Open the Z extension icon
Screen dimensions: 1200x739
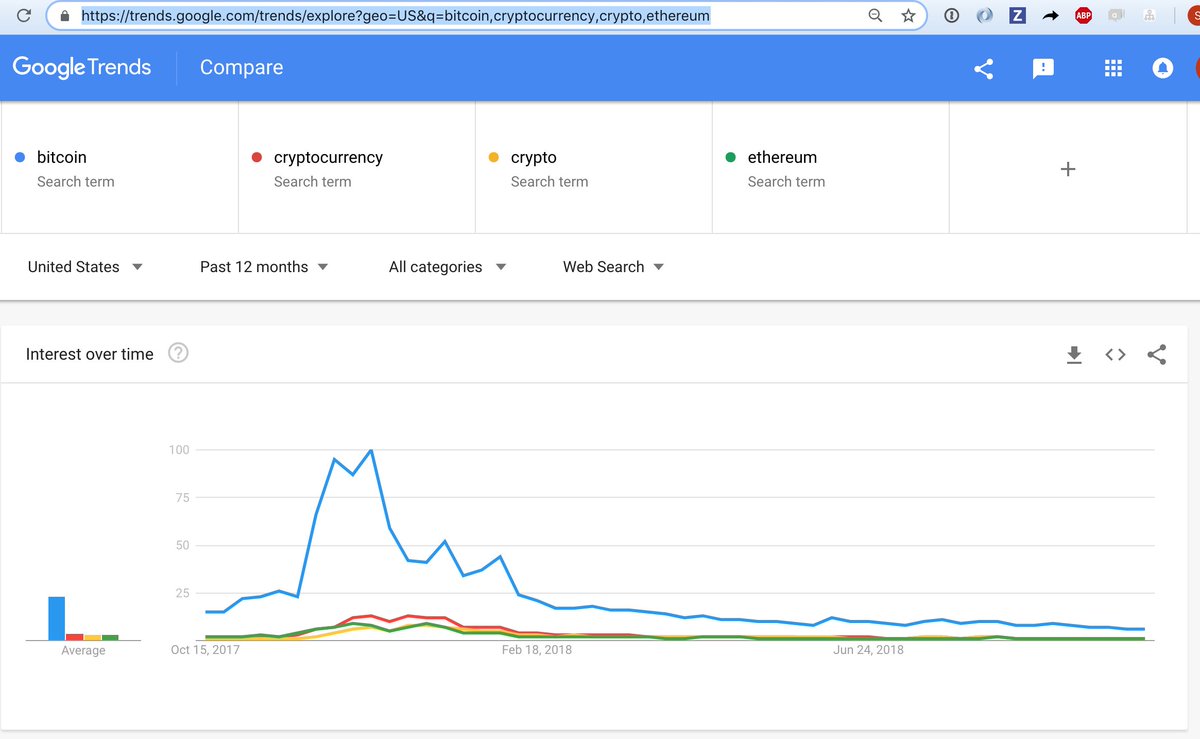[1017, 15]
